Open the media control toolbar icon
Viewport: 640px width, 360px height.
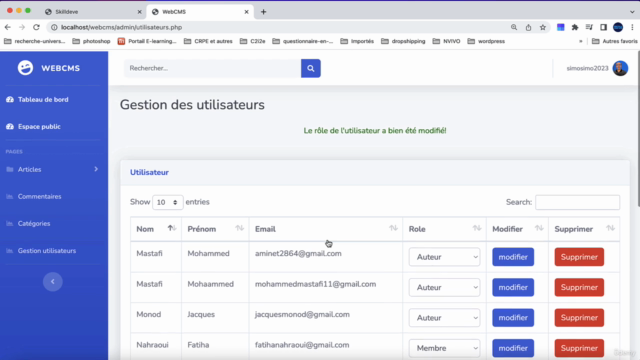point(589,27)
